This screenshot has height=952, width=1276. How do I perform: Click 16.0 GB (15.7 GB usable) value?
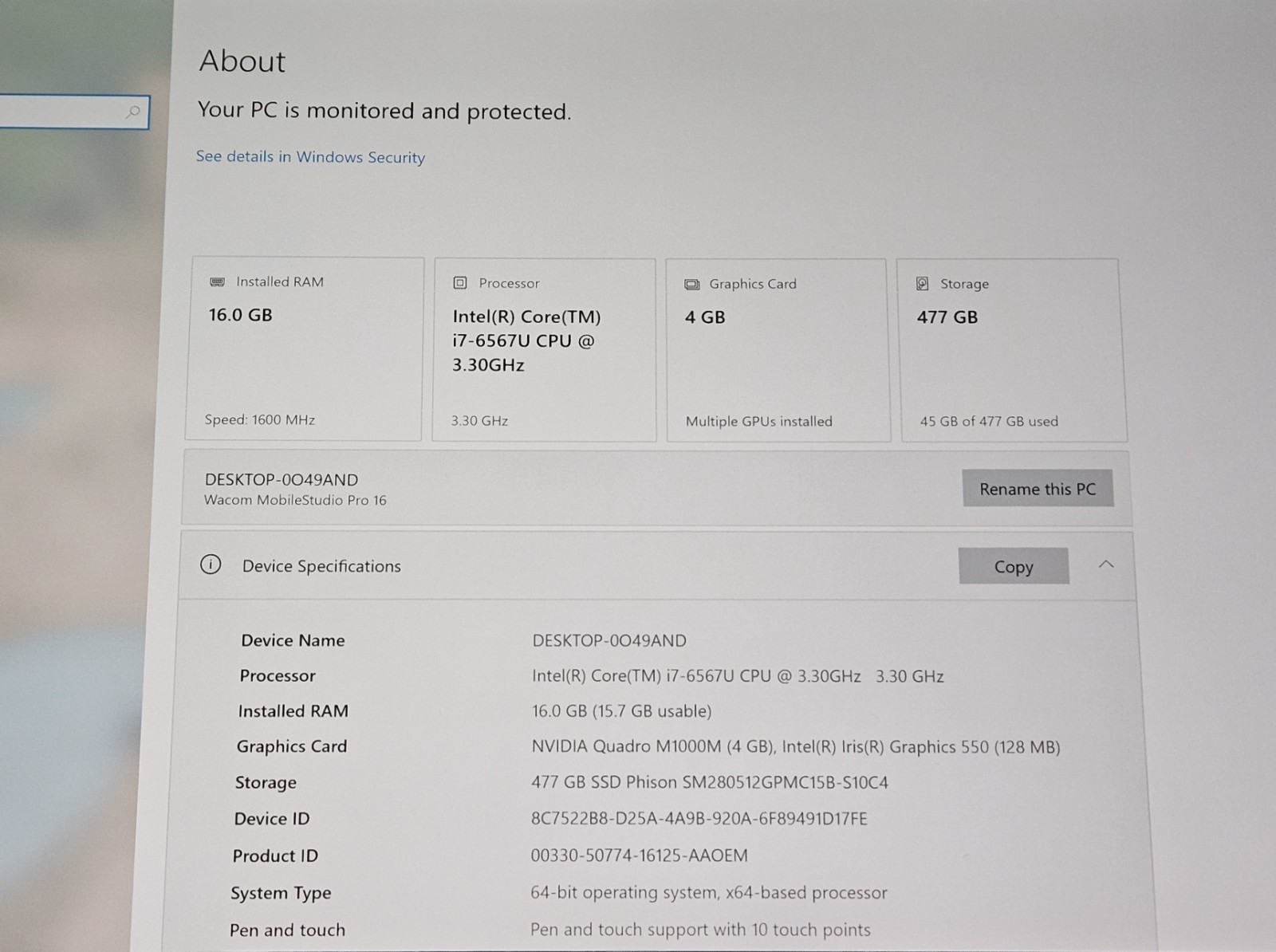pyautogui.click(x=621, y=710)
